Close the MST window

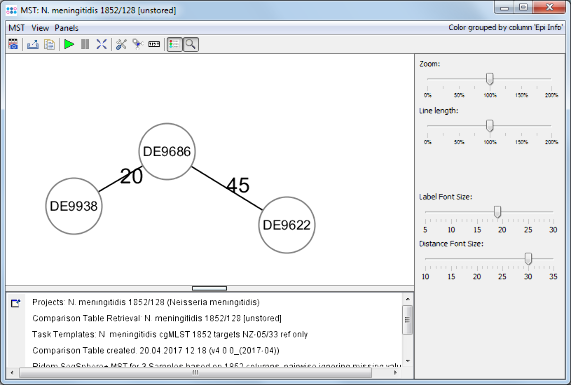[550, 8]
